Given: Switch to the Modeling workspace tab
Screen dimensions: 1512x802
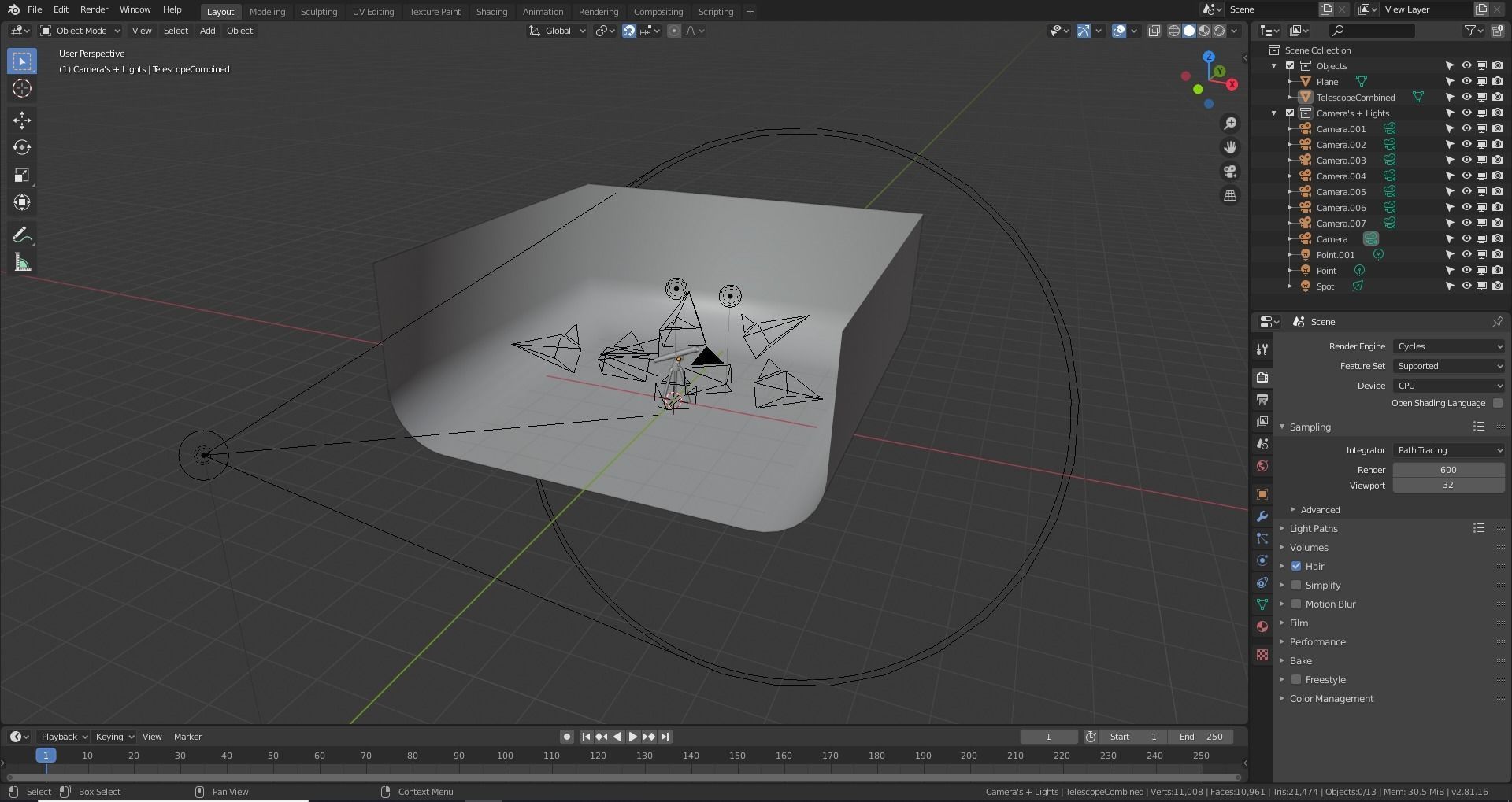Looking at the screenshot, I should click(267, 12).
